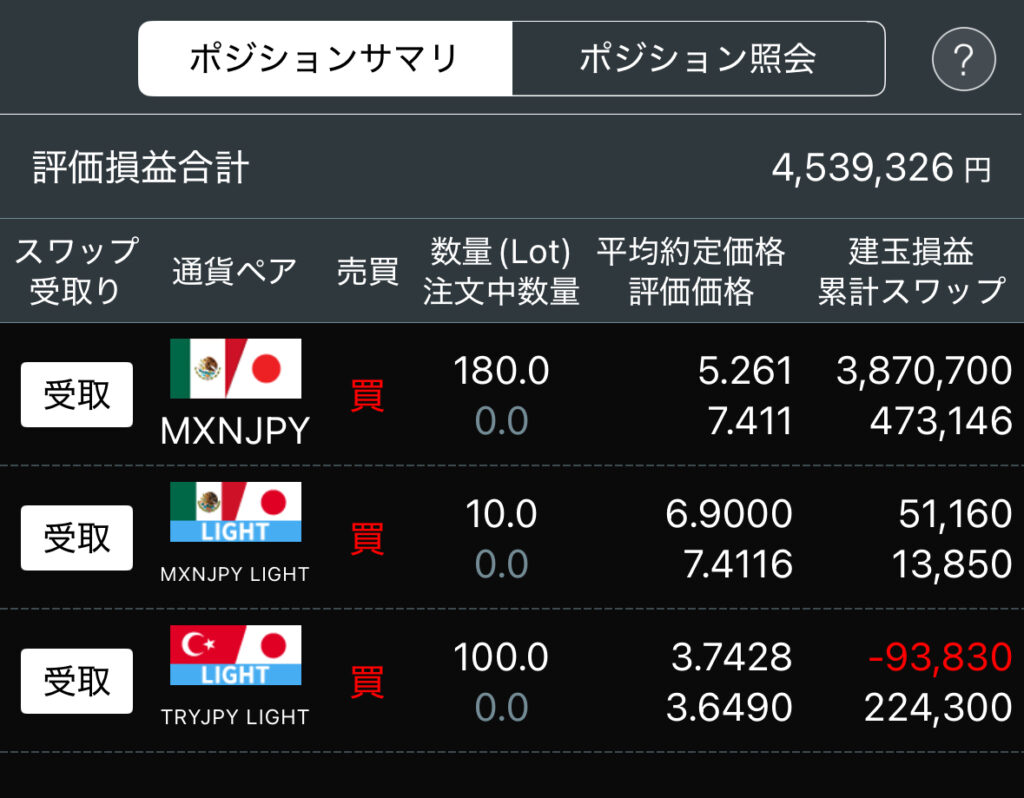Tap the 建玉損益 column header
The image size is (1024, 798).
pos(912,251)
